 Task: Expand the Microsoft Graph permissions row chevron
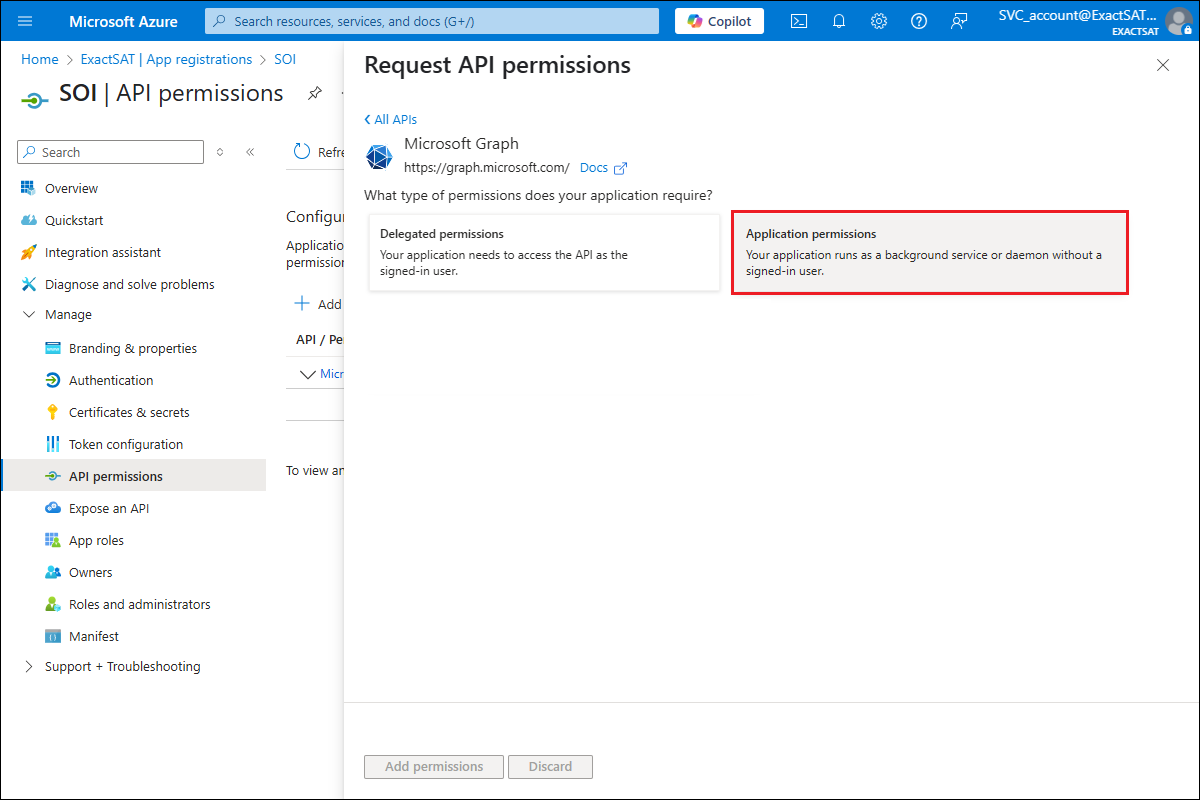point(307,374)
